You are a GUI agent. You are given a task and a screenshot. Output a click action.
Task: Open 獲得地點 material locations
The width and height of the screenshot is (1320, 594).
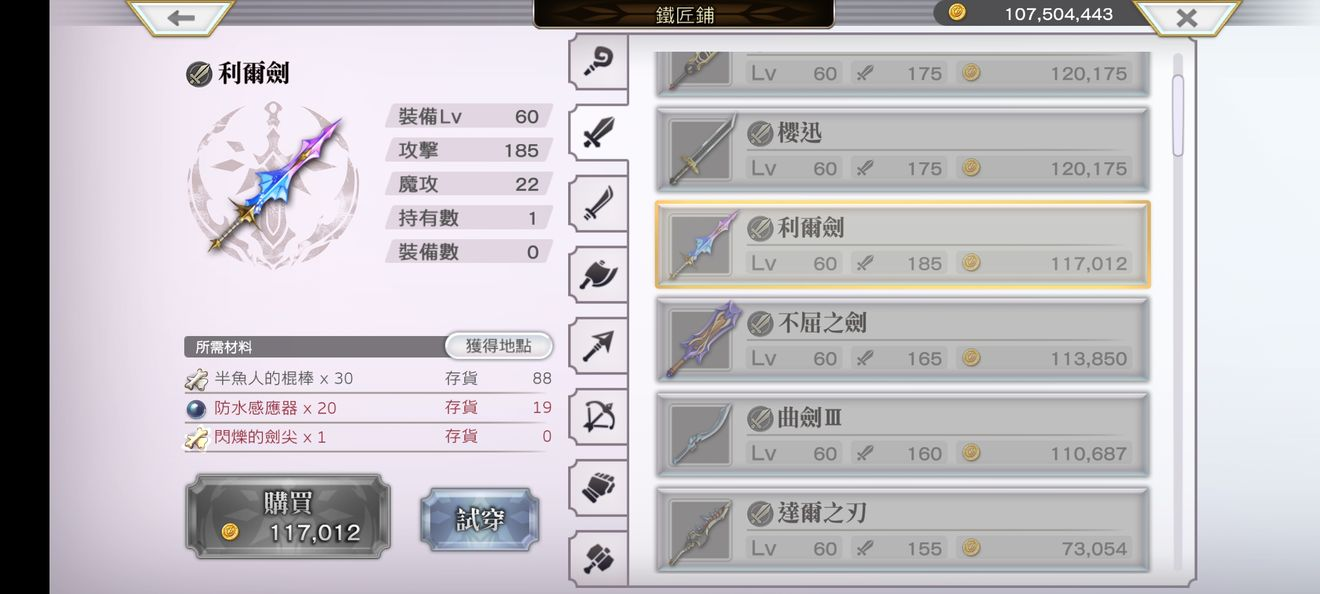(498, 346)
